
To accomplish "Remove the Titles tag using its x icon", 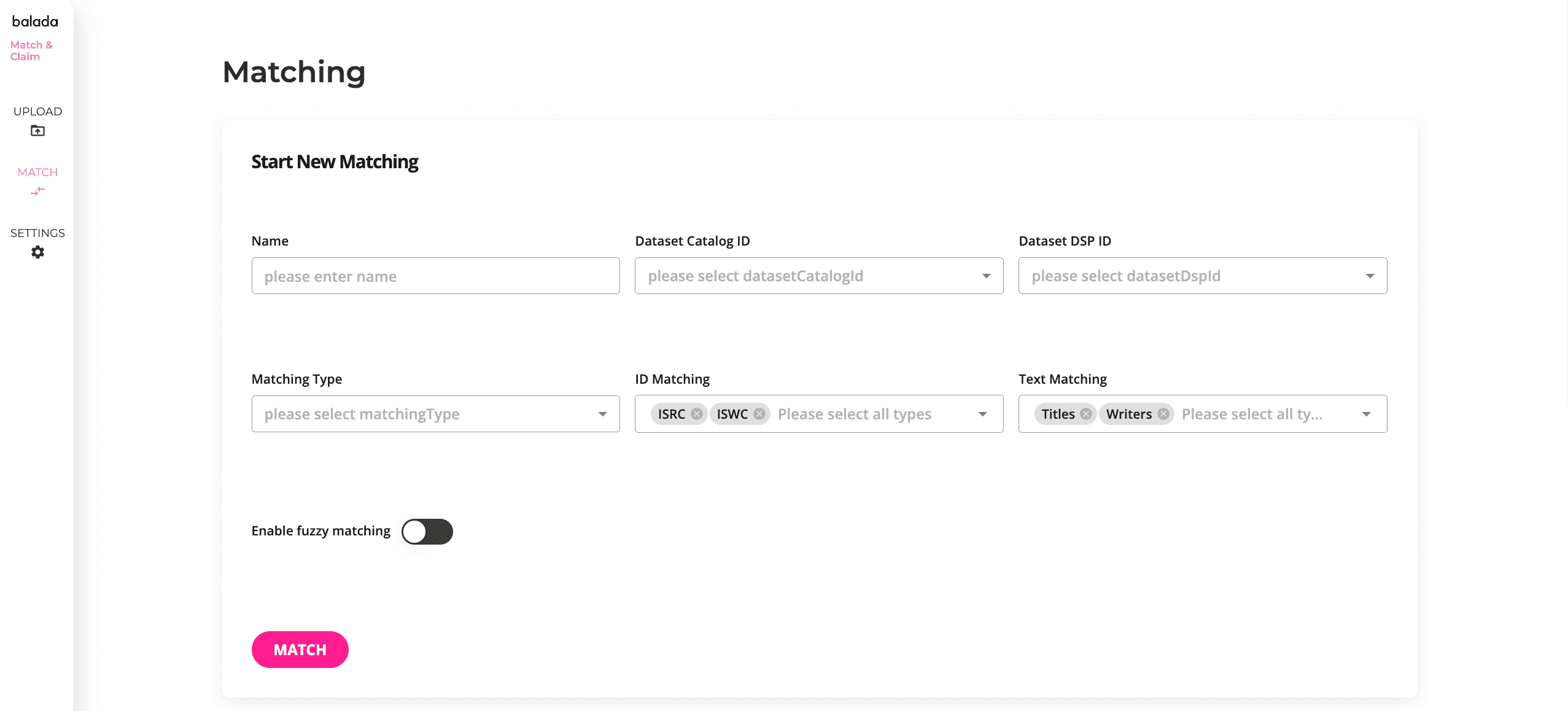I will [x=1086, y=414].
